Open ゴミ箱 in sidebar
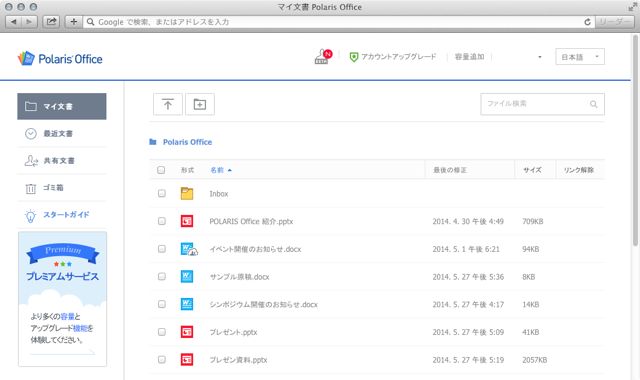The width and height of the screenshot is (640, 380). click(x=62, y=188)
